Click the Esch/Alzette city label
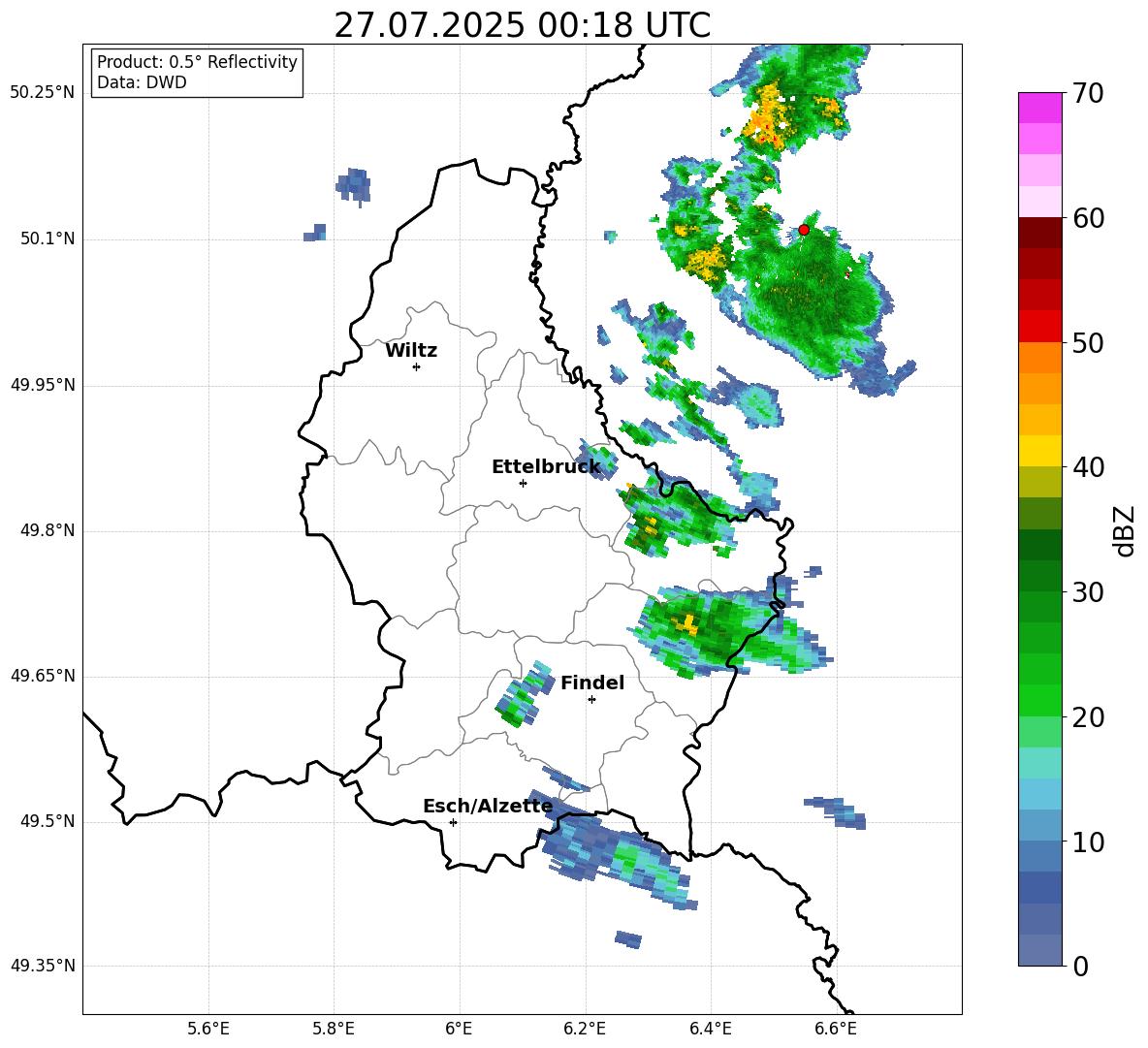Viewport: 1148px width, 1048px height. [488, 806]
